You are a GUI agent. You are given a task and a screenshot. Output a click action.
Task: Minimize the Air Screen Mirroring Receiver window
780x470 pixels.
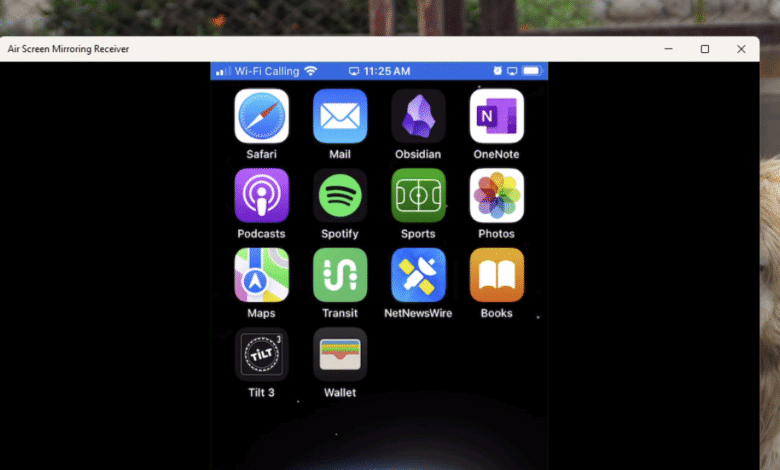tap(669, 49)
